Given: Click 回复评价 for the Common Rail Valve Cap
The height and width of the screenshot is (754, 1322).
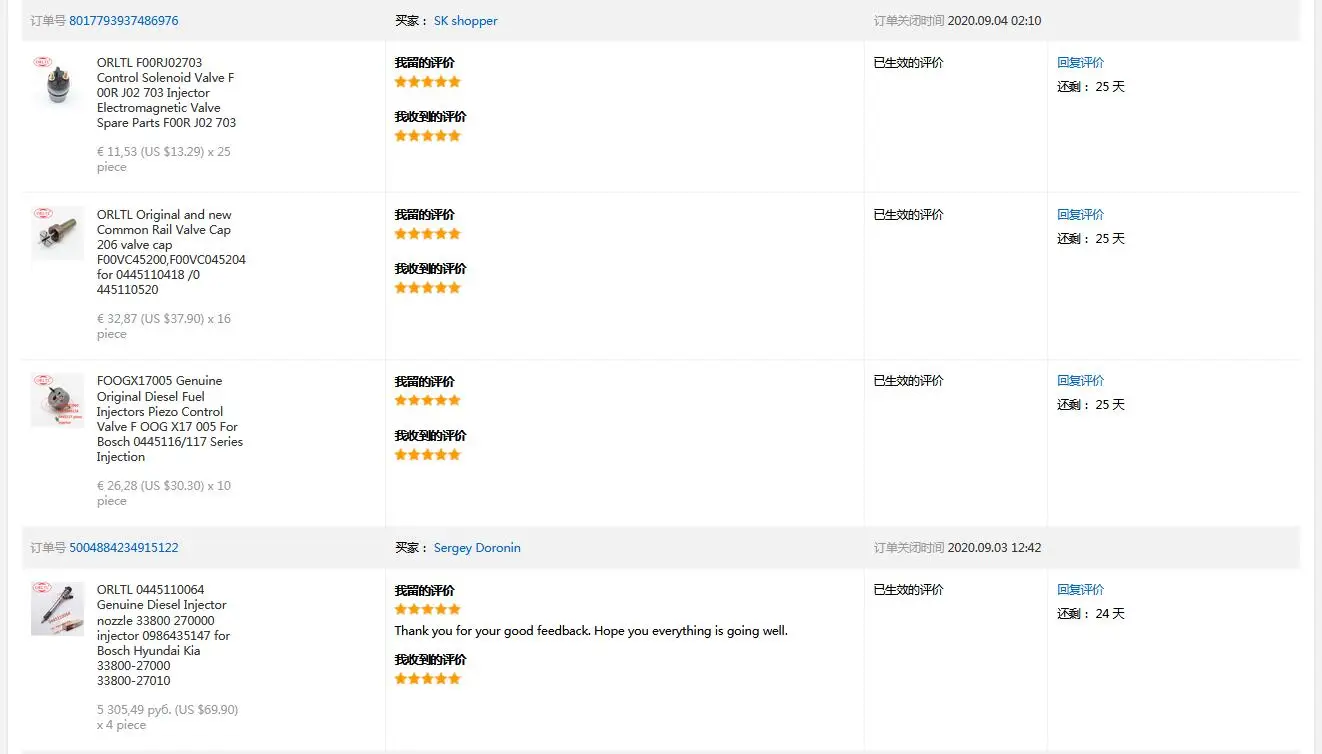Looking at the screenshot, I should pos(1080,215).
